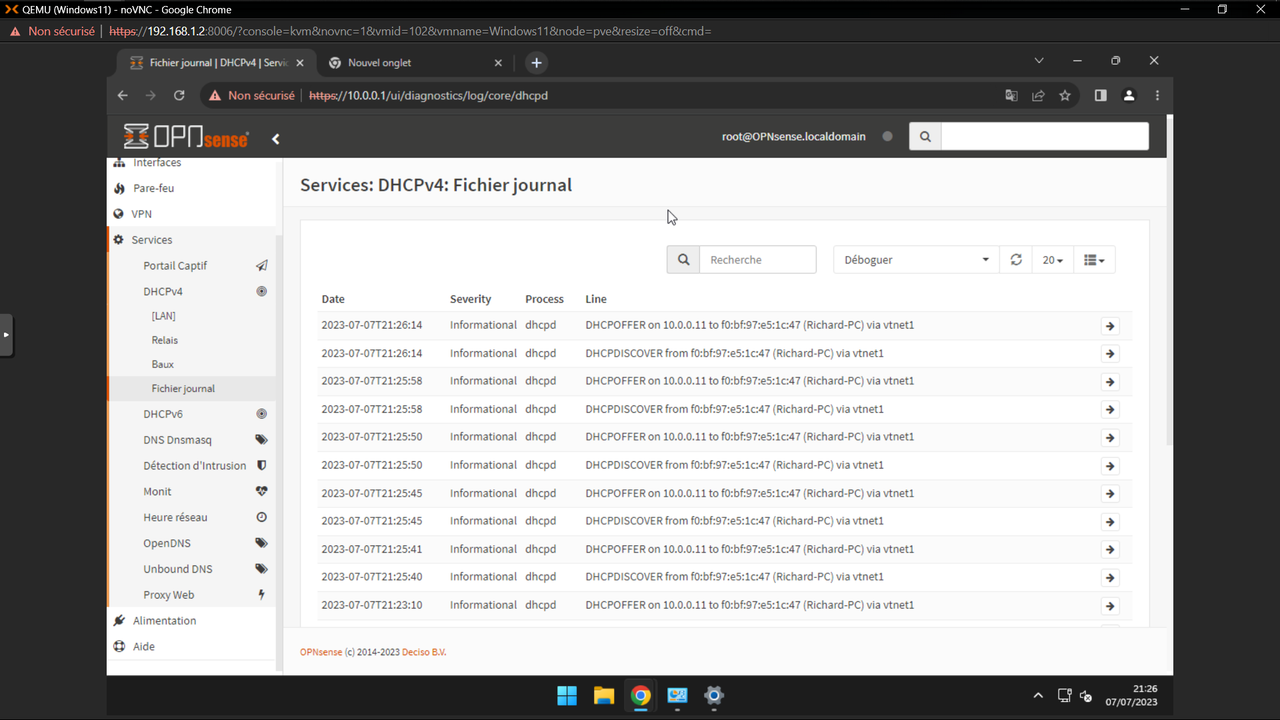
Task: Collapse the sidebar with the chevron arrow
Action: tap(276, 139)
